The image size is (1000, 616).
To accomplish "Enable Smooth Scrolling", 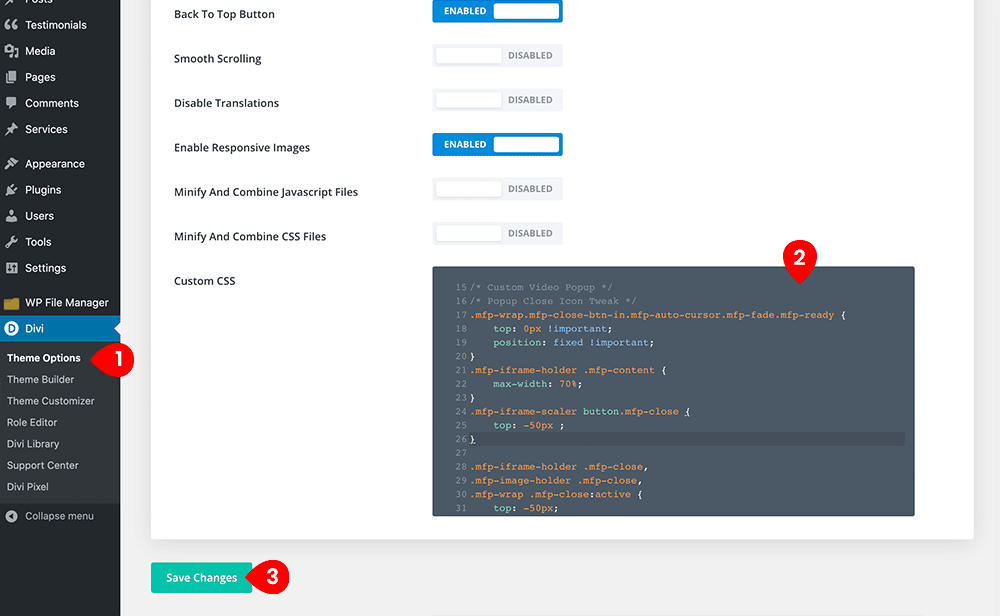I will coord(497,55).
